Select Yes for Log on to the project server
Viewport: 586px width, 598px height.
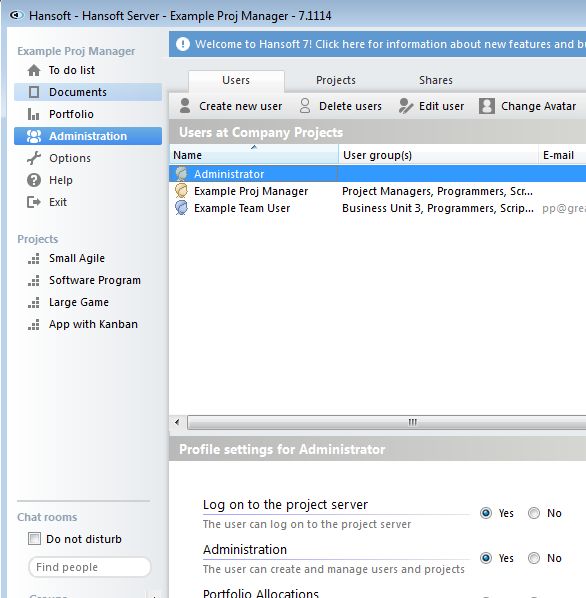tap(486, 513)
